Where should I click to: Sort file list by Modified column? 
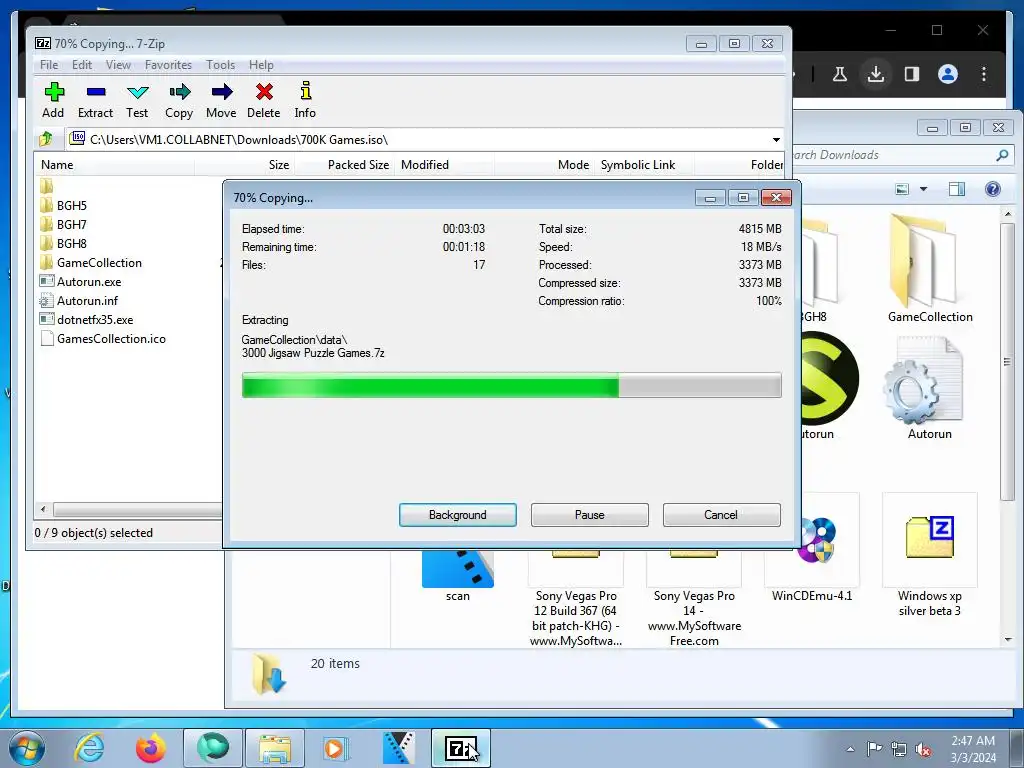444,165
